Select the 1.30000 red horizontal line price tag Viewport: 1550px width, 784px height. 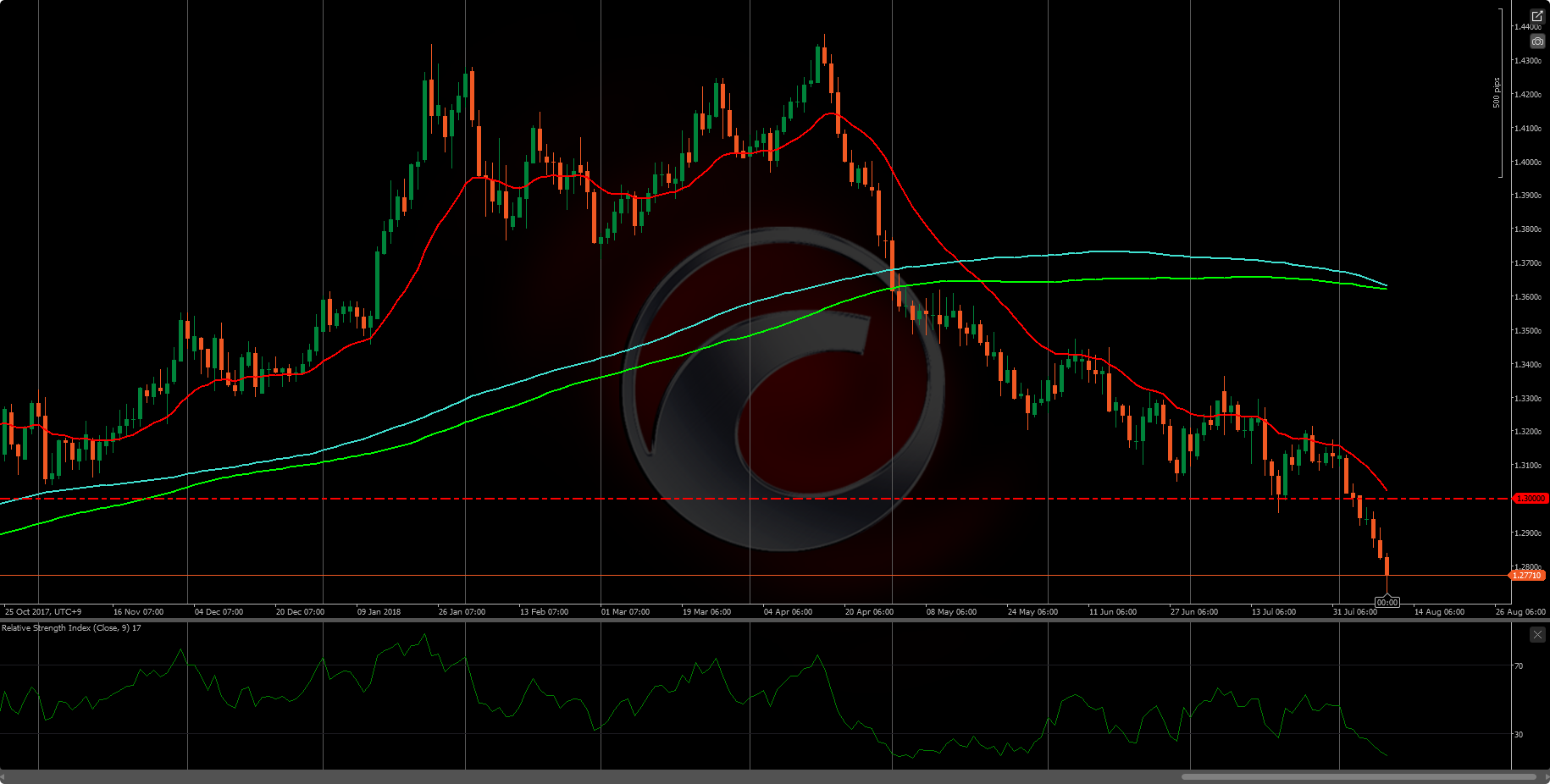coord(1530,499)
